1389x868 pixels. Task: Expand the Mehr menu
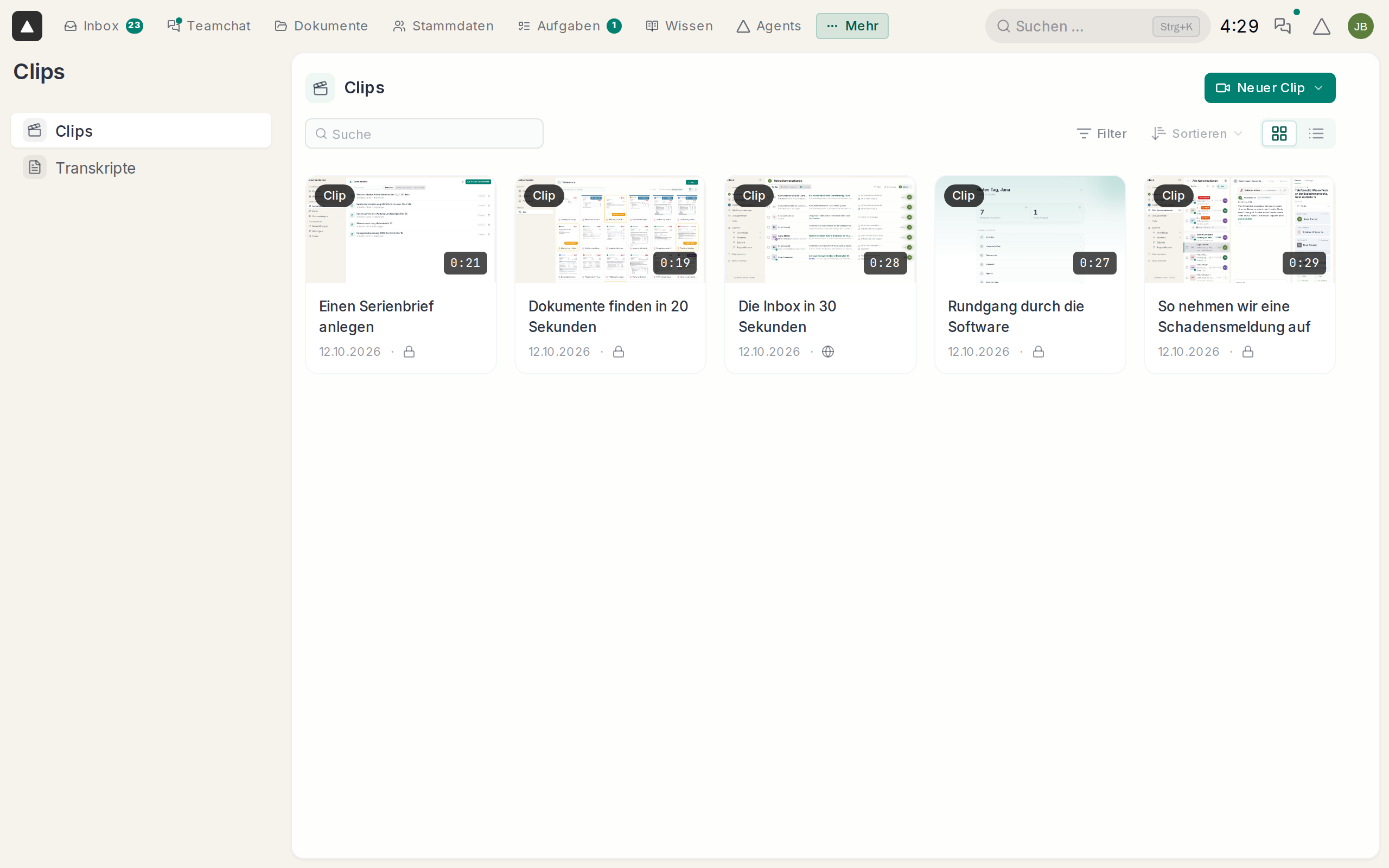852,26
